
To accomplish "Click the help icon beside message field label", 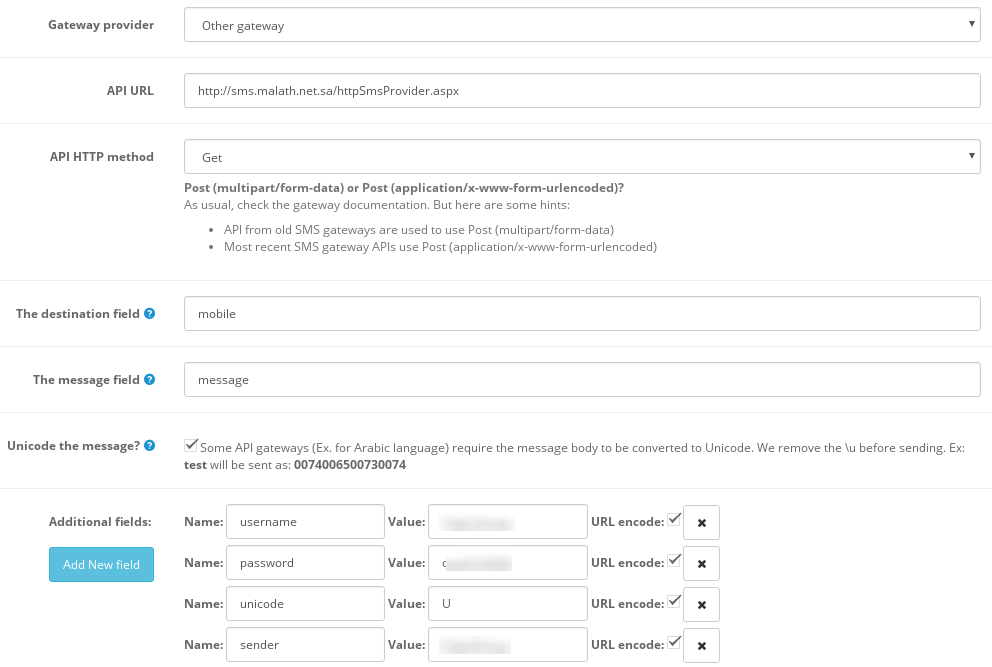I will point(149,380).
